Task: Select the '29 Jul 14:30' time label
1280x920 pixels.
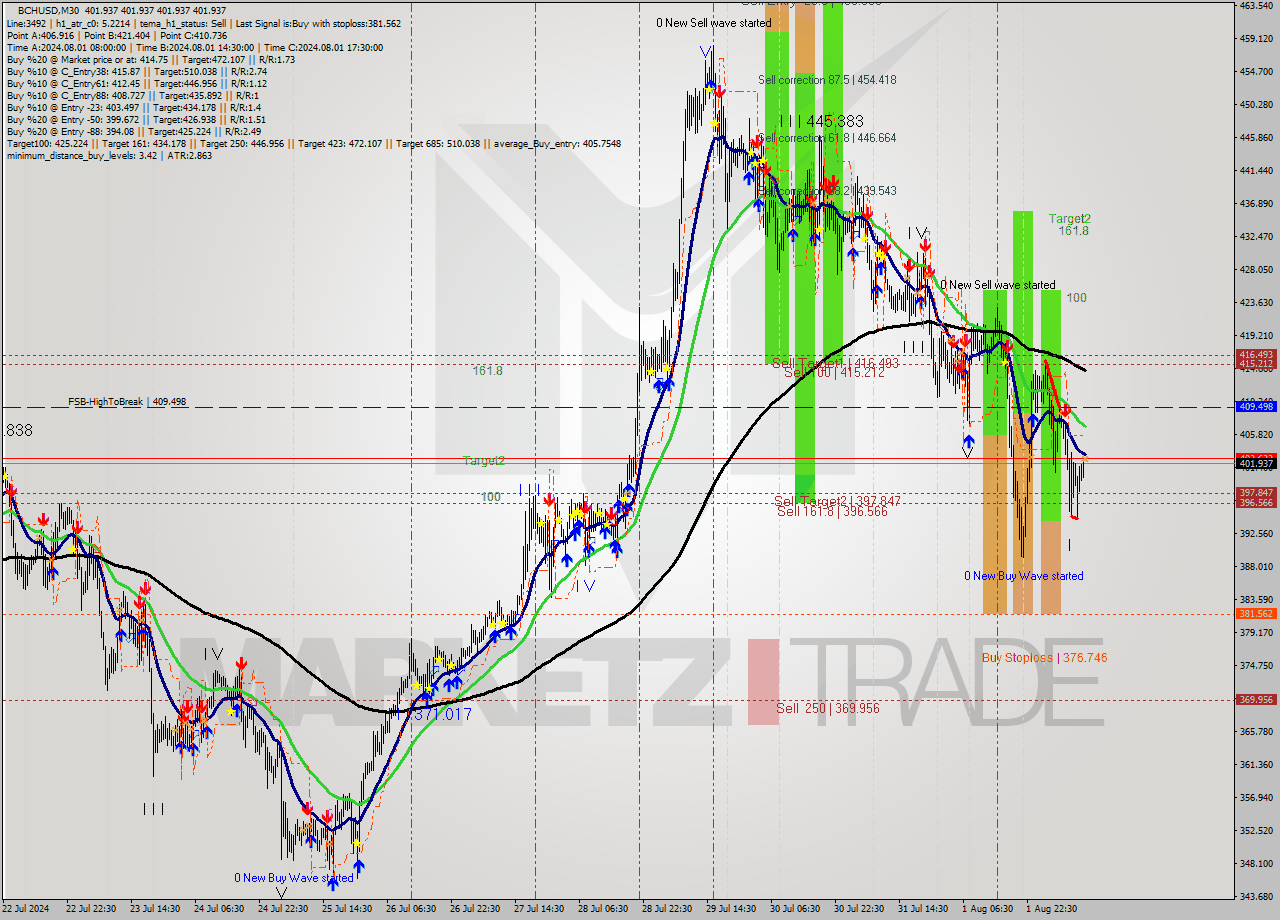Action: pyautogui.click(x=732, y=909)
